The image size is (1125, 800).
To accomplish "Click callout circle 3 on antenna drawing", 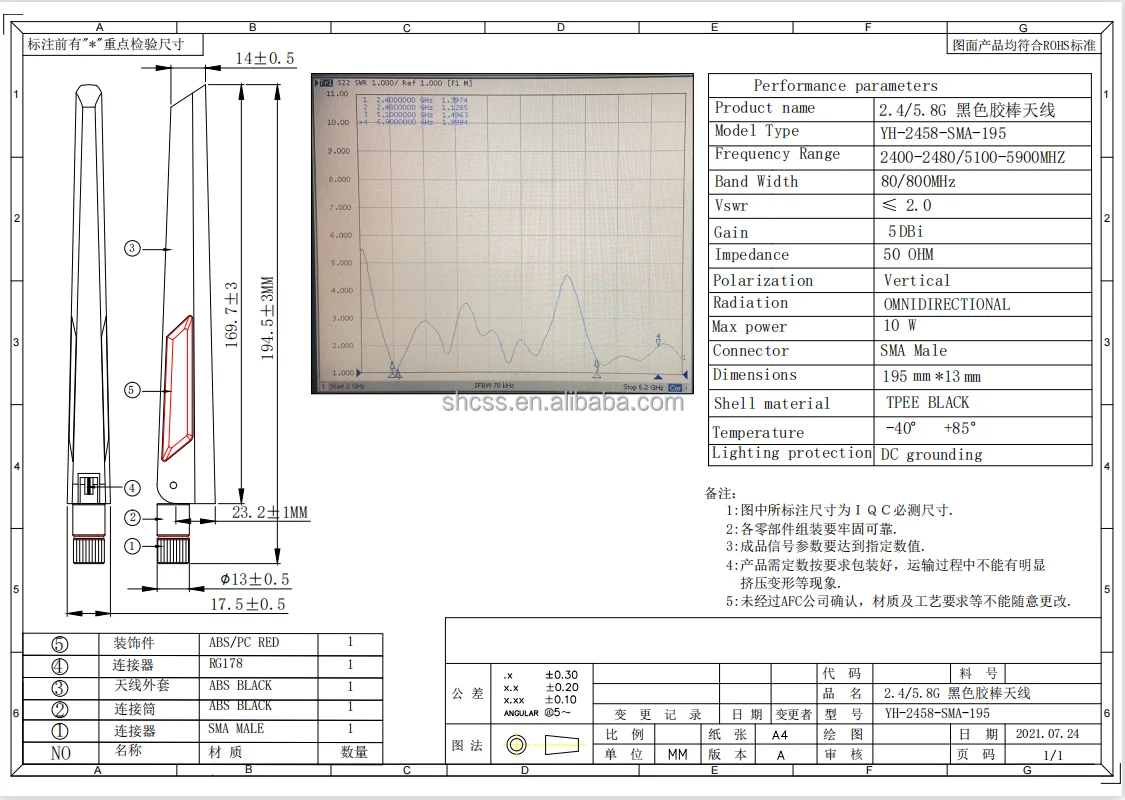I will 132,248.
